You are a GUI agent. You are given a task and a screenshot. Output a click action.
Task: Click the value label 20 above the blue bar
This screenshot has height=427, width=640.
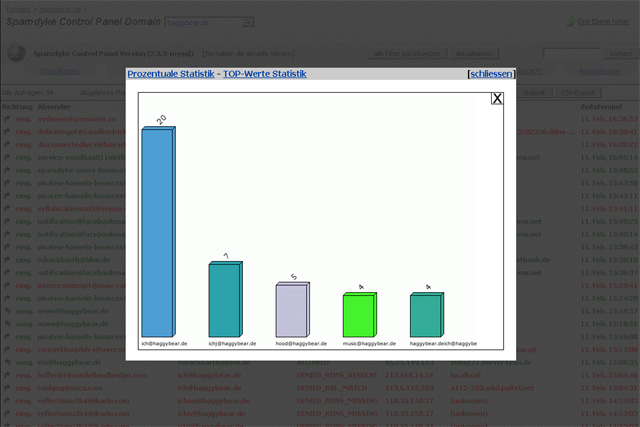click(x=161, y=119)
